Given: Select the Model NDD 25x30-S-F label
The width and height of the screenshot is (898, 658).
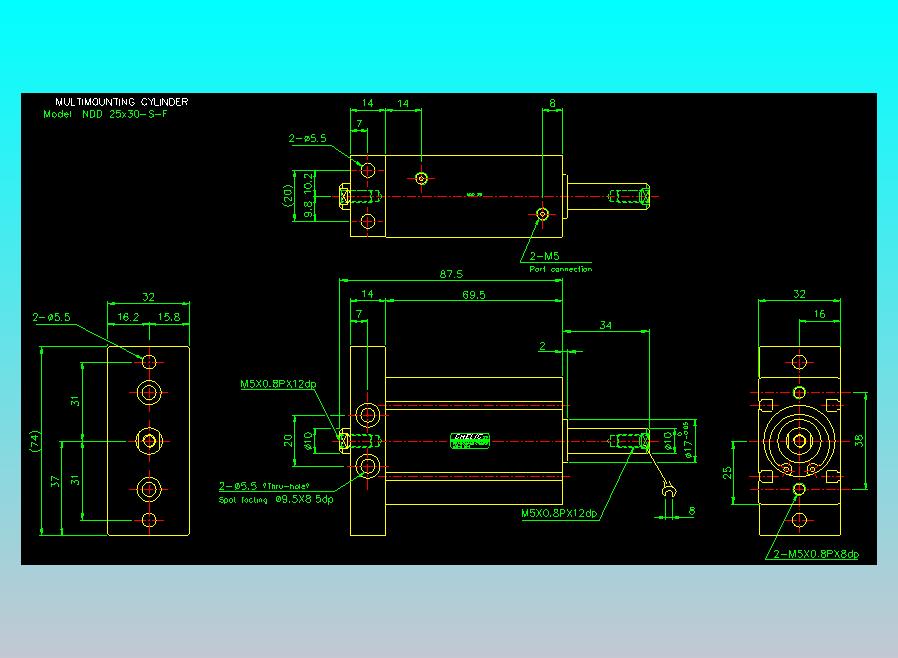Looking at the screenshot, I should tap(105, 114).
